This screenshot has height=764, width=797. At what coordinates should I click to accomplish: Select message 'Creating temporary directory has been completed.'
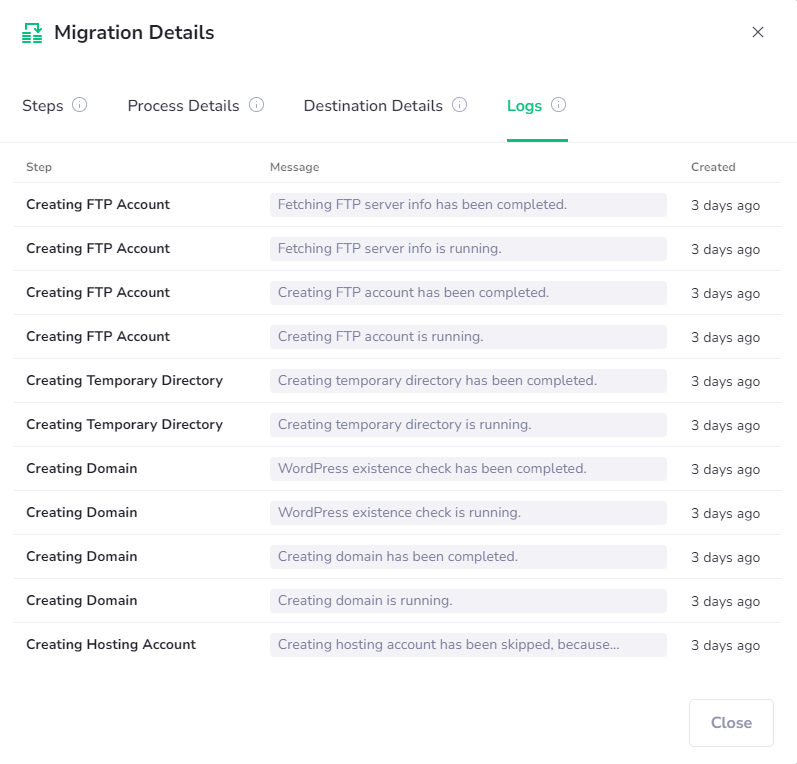point(468,381)
